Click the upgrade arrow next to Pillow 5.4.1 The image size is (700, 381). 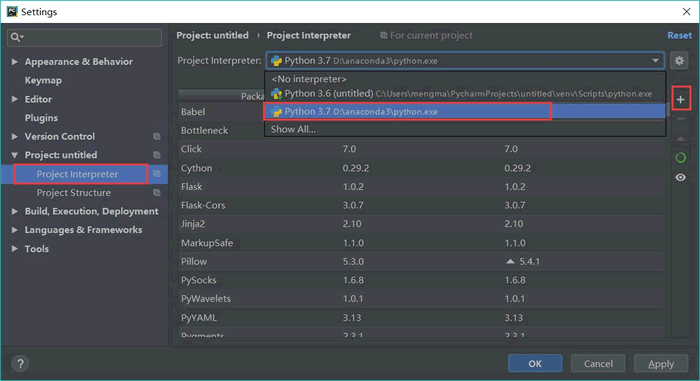click(510, 261)
